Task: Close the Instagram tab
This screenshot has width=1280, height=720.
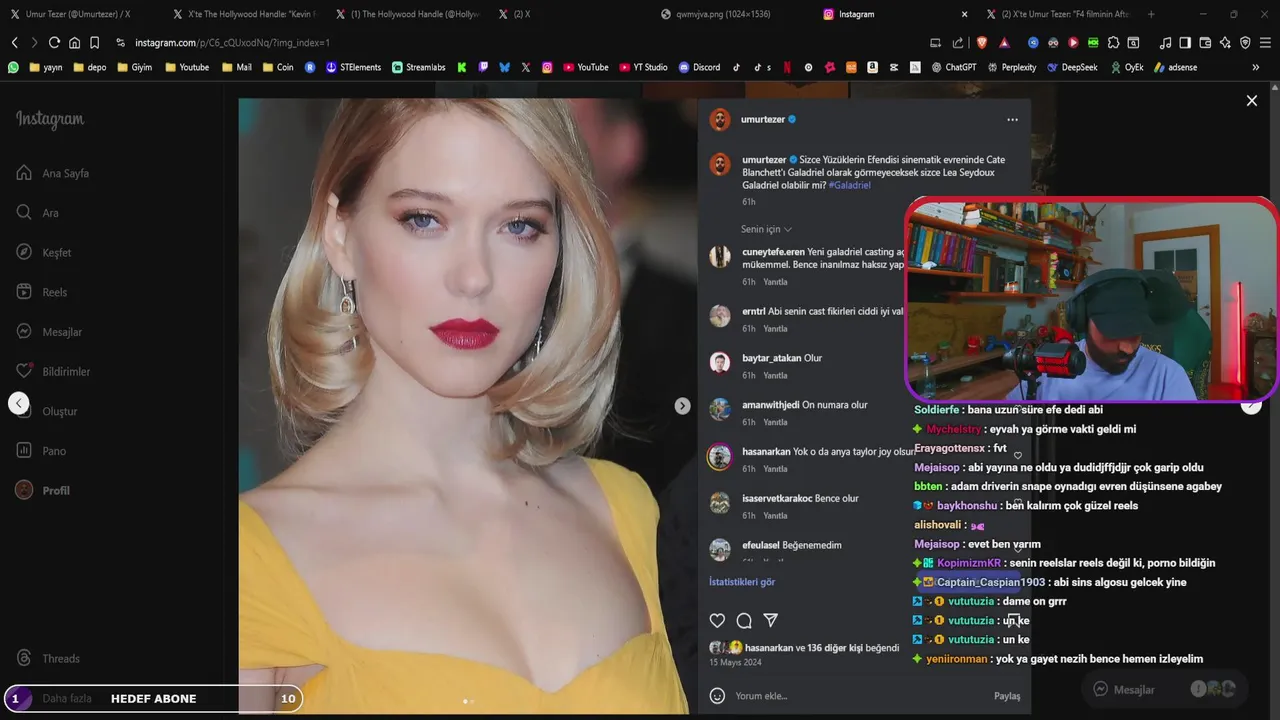Action: point(964,14)
